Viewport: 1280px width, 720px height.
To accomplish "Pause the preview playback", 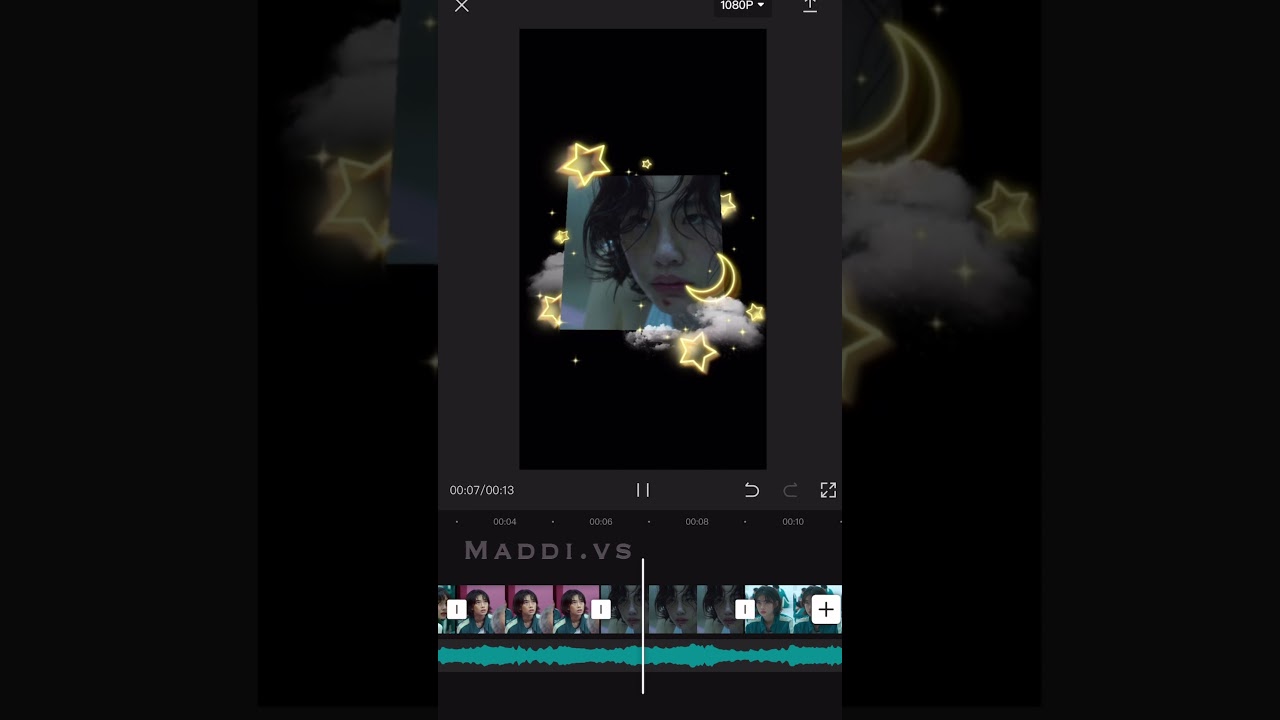I will click(x=643, y=490).
